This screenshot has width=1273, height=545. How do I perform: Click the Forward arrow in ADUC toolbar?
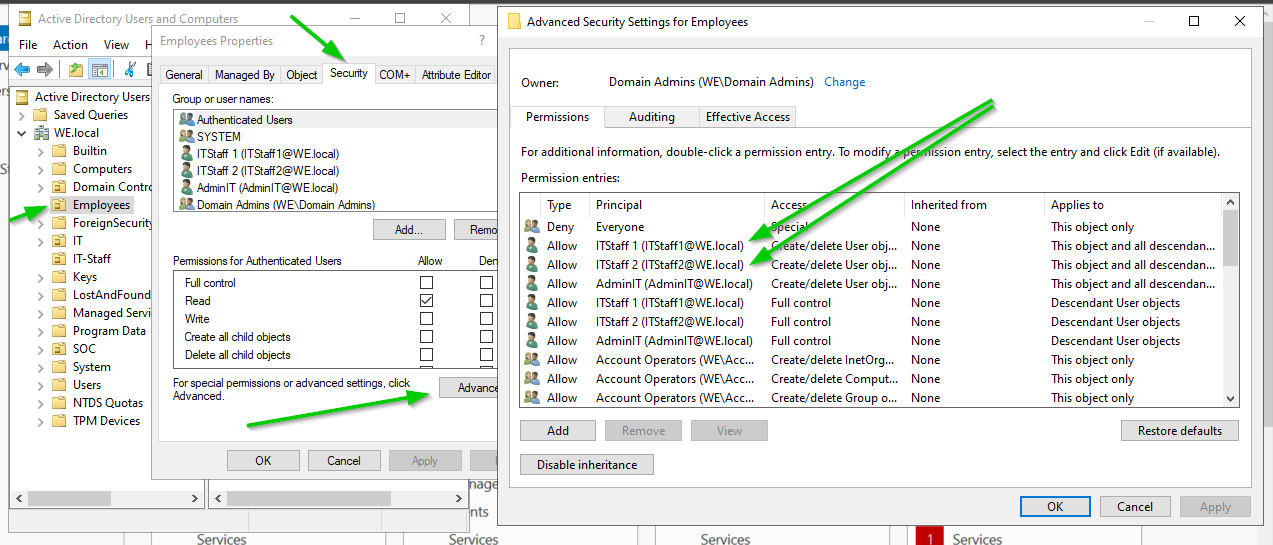click(x=44, y=69)
